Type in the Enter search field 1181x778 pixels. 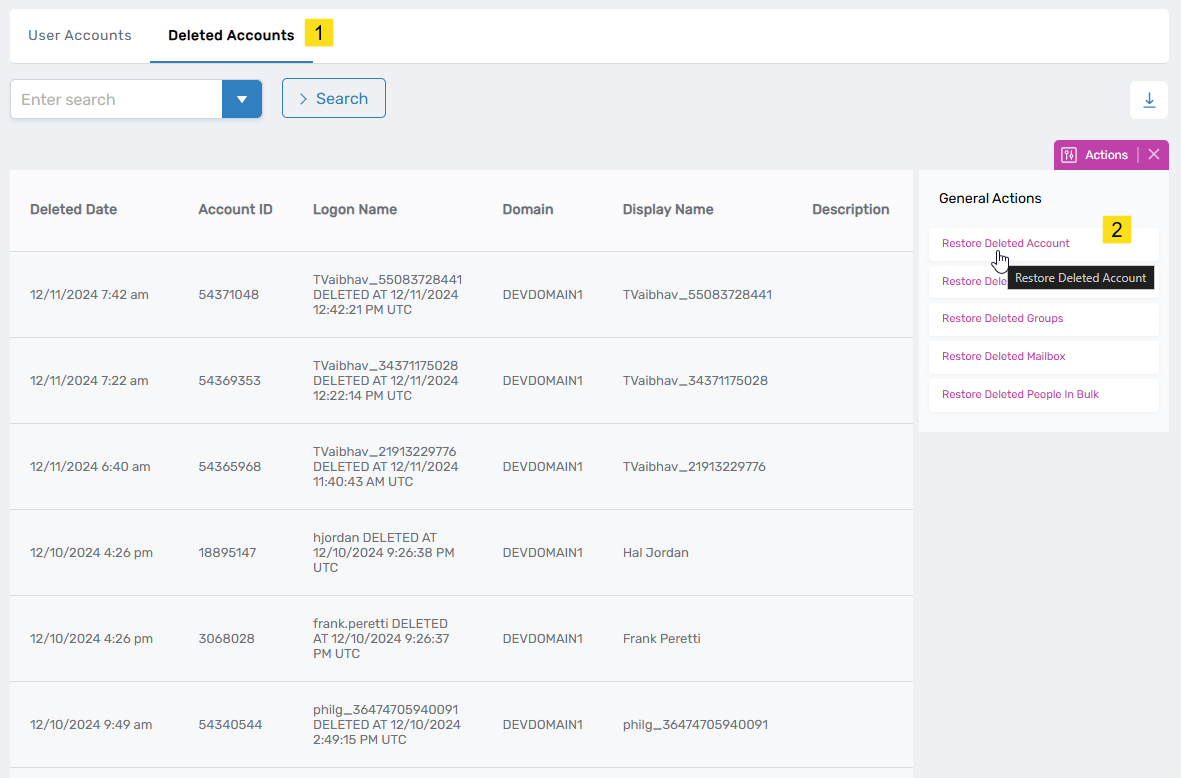(116, 100)
